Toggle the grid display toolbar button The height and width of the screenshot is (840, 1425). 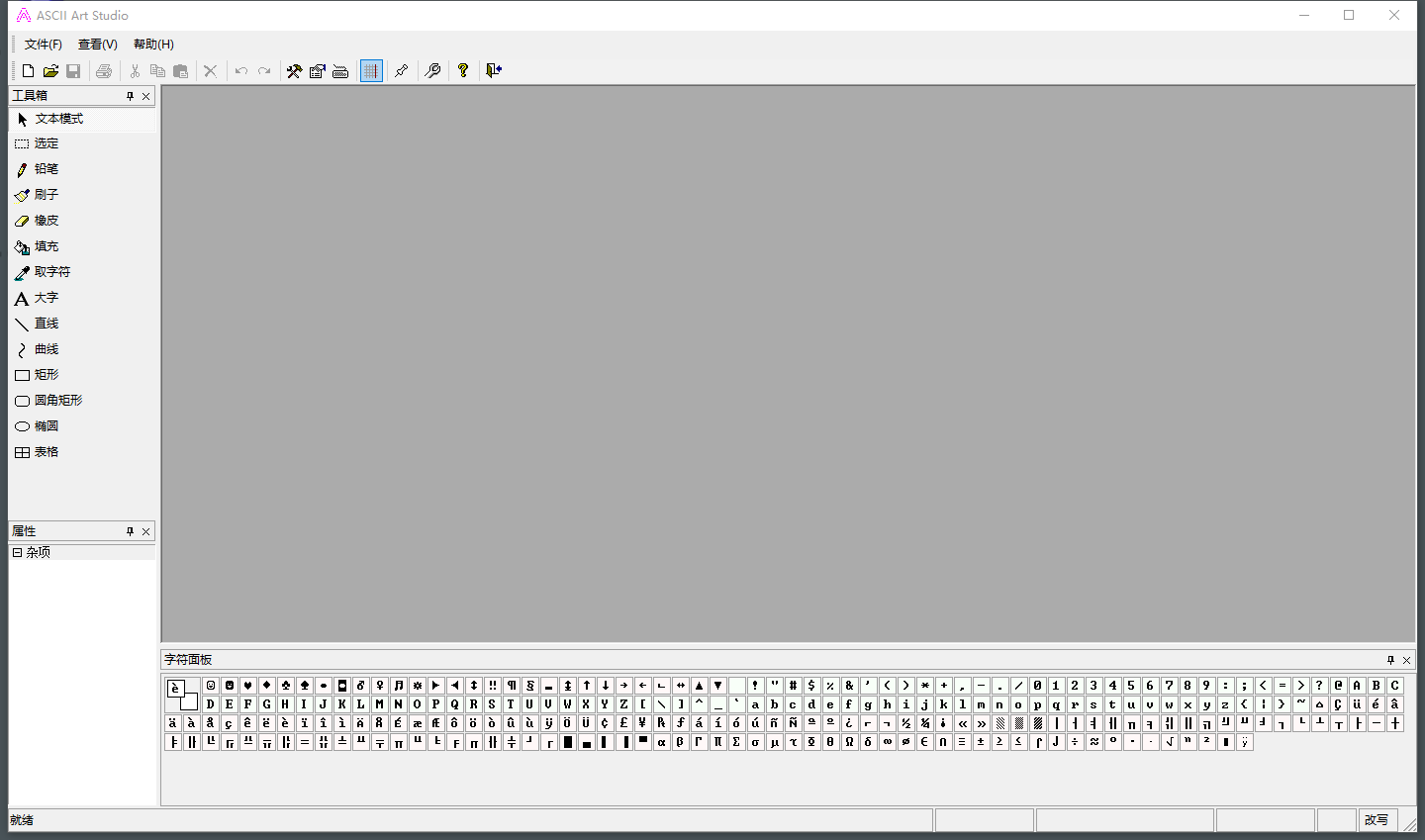[371, 71]
